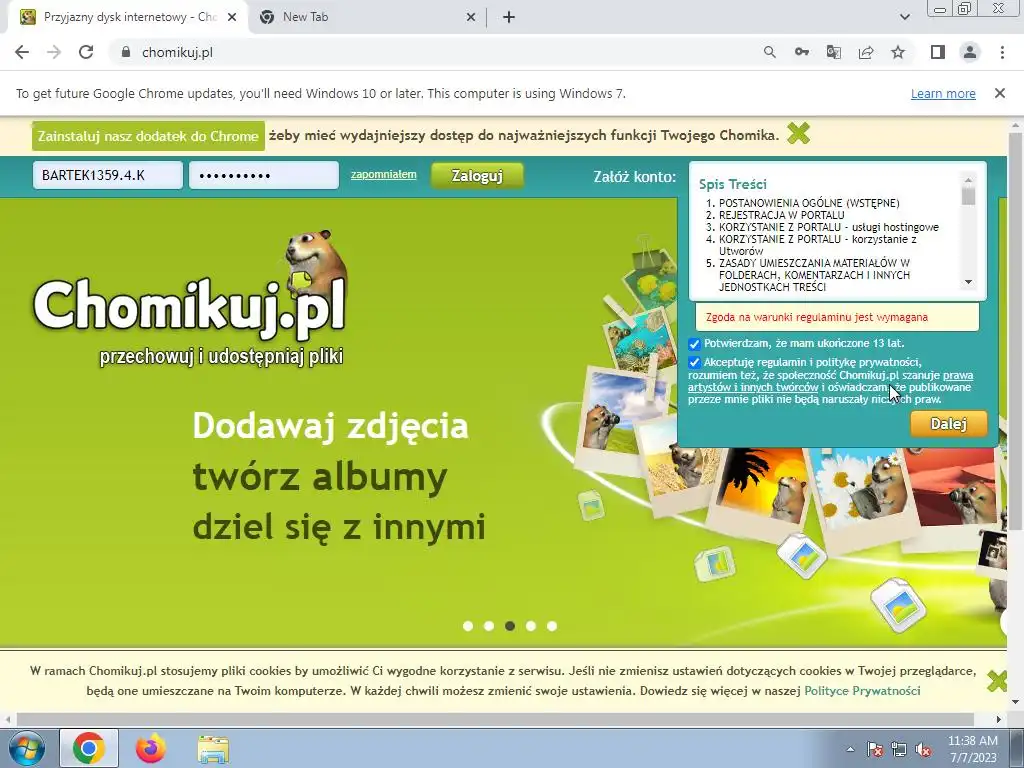The image size is (1024, 768).
Task: Reload the chomikuj.pl page
Action: pos(86,52)
